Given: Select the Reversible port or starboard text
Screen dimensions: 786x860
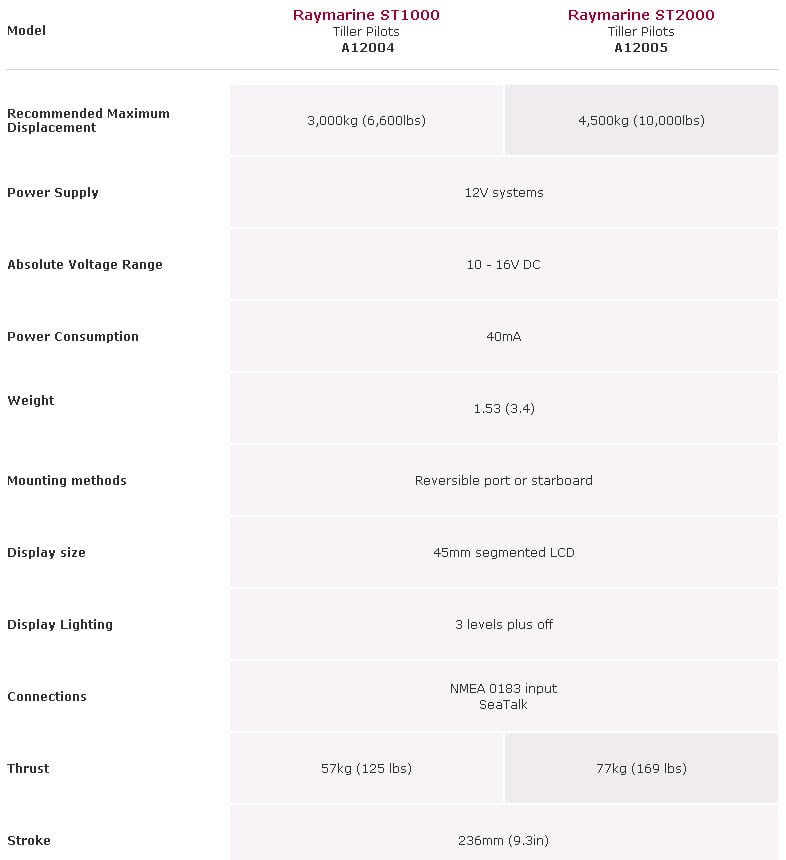Looking at the screenshot, I should [504, 481].
